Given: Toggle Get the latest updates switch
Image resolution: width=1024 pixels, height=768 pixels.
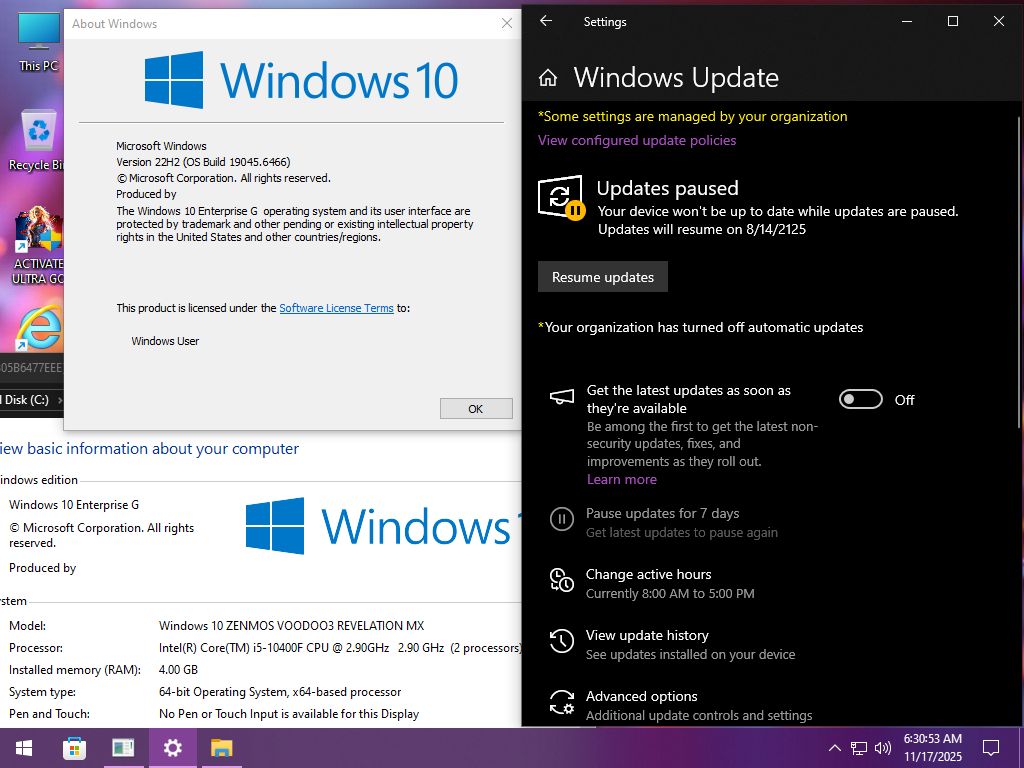Looking at the screenshot, I should pyautogui.click(x=861, y=399).
